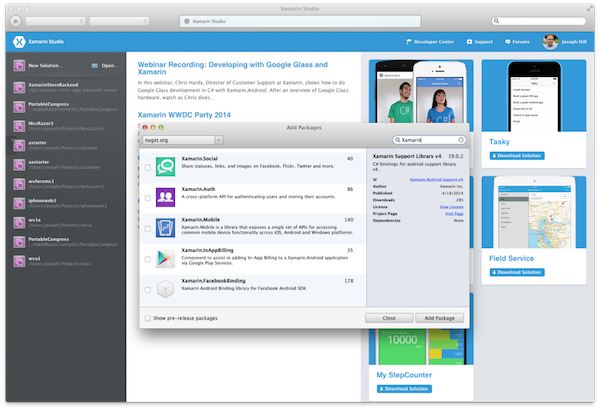This screenshot has width=600, height=410.
Task: Open the aastarter solution icon
Action: 19,165
